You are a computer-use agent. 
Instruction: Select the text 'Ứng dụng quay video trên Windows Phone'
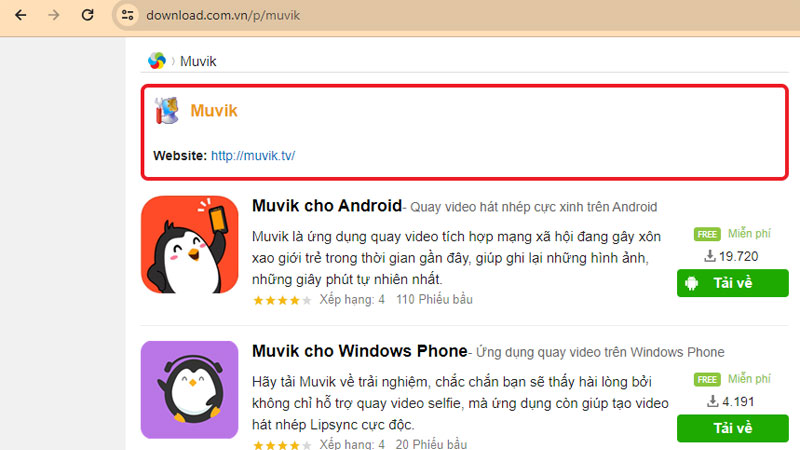click(600, 352)
